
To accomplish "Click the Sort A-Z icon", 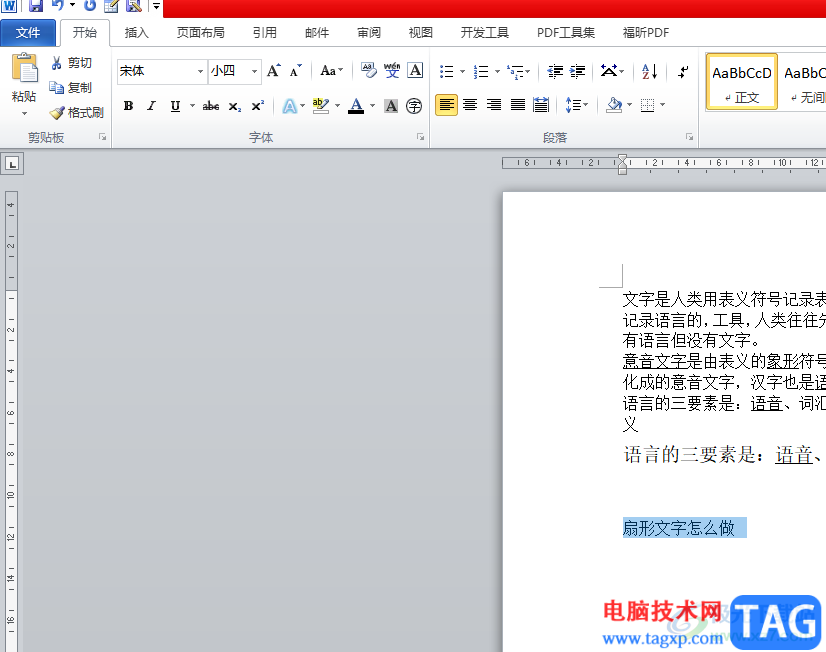I will tap(650, 71).
